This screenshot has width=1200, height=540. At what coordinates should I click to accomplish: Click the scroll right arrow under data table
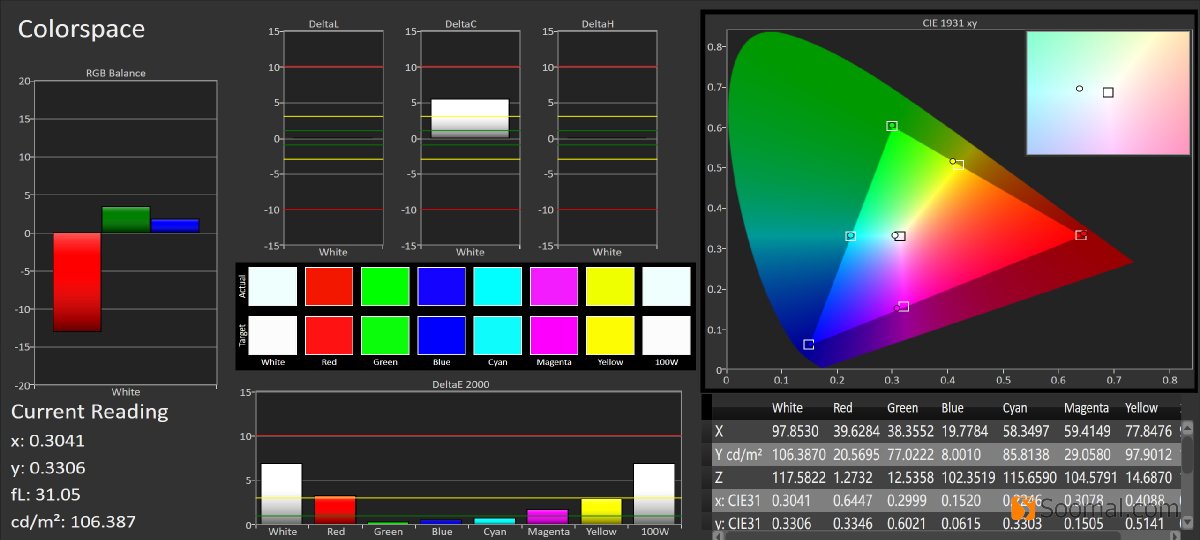[1173, 534]
